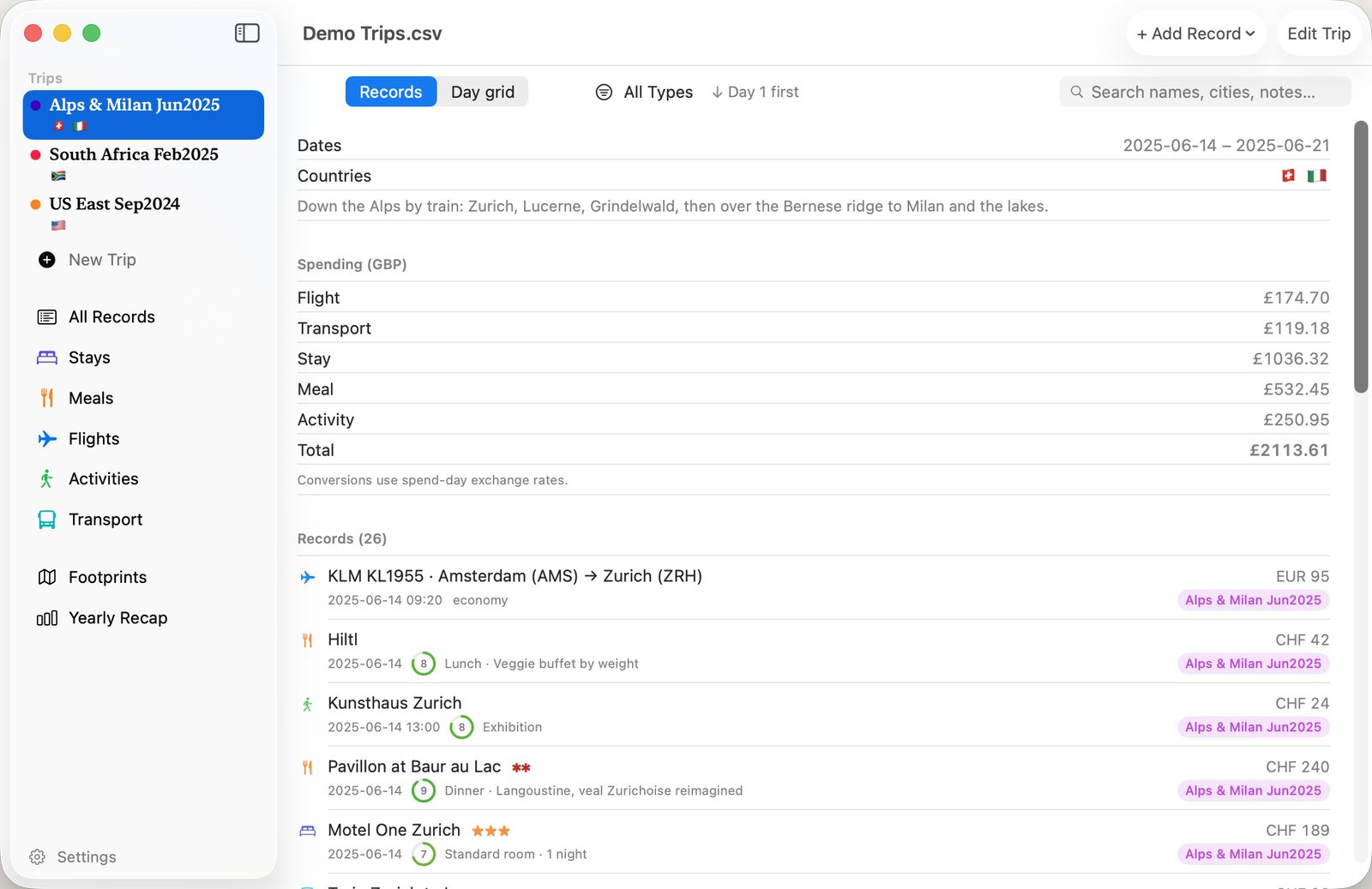
Task: Click the New Trip button label
Action: (102, 260)
